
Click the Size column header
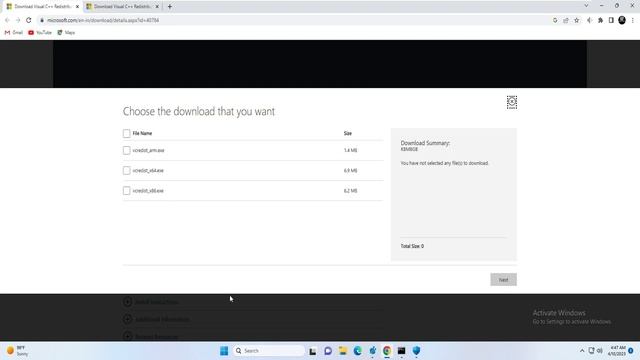coord(348,133)
